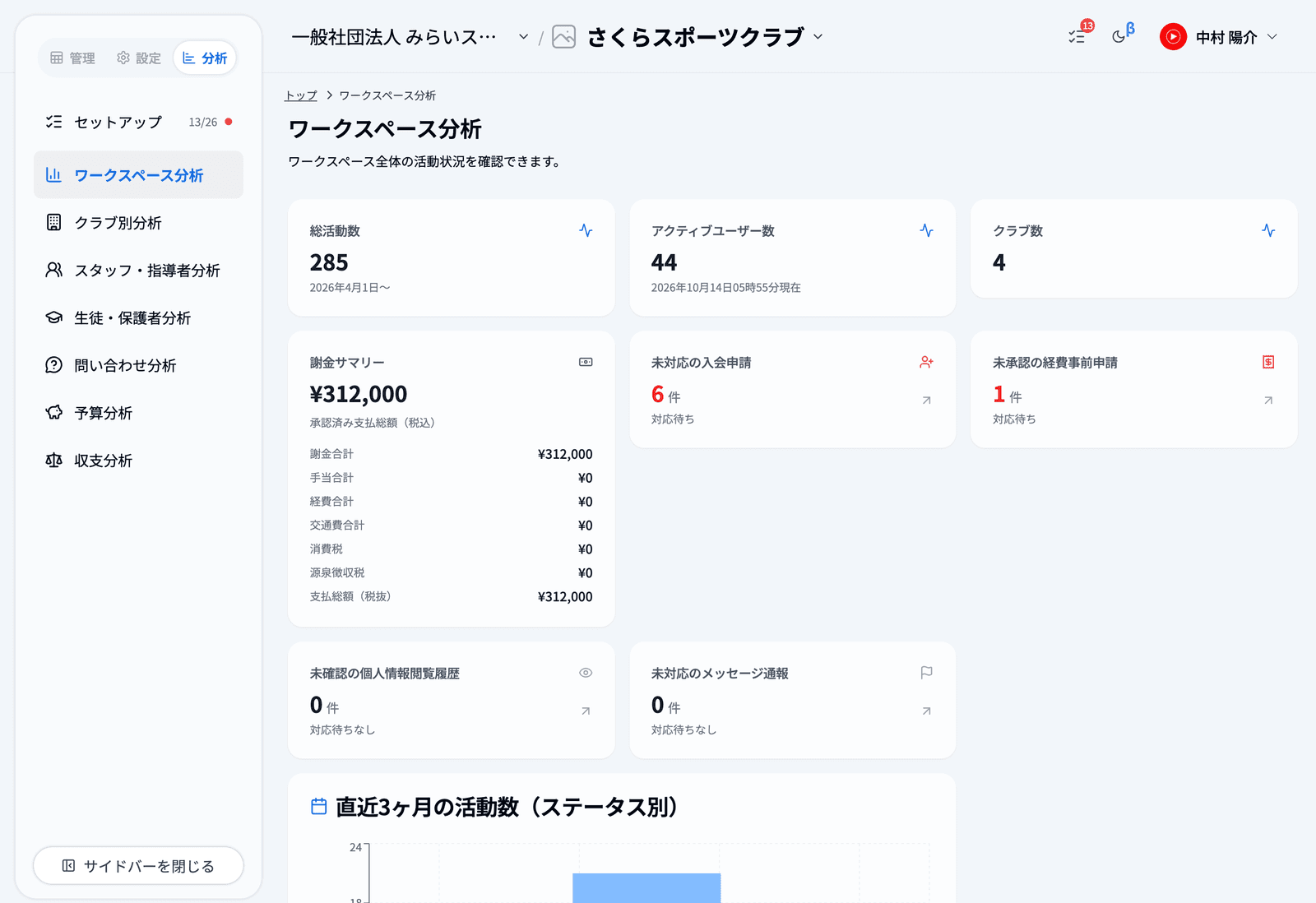Open スタッフ・指導者分析 page
This screenshot has width=1316, height=903.
coord(138,271)
